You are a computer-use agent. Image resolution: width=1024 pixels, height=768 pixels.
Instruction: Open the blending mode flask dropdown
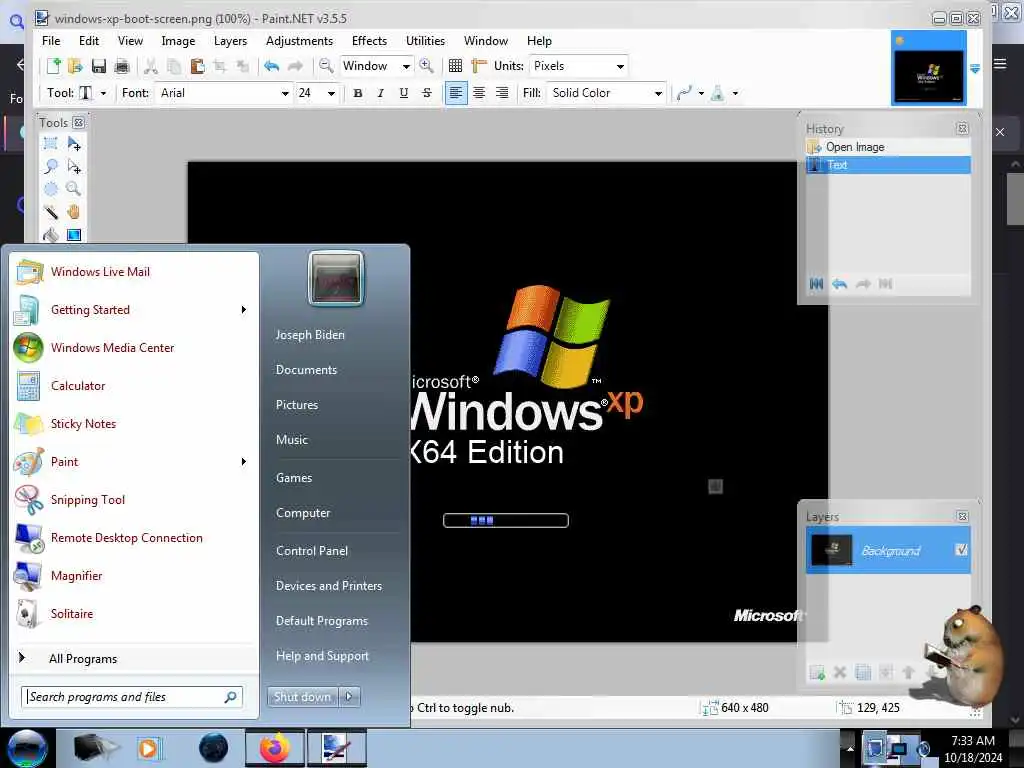coord(735,93)
